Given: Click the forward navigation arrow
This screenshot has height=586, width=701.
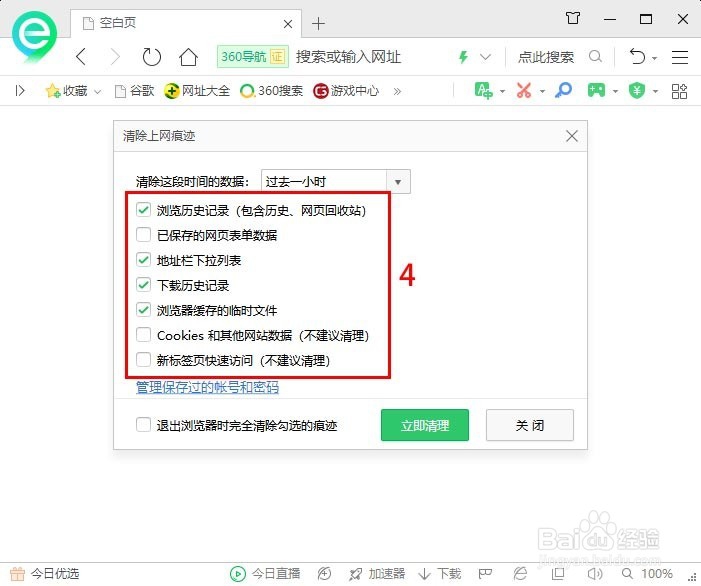Looking at the screenshot, I should 115,57.
